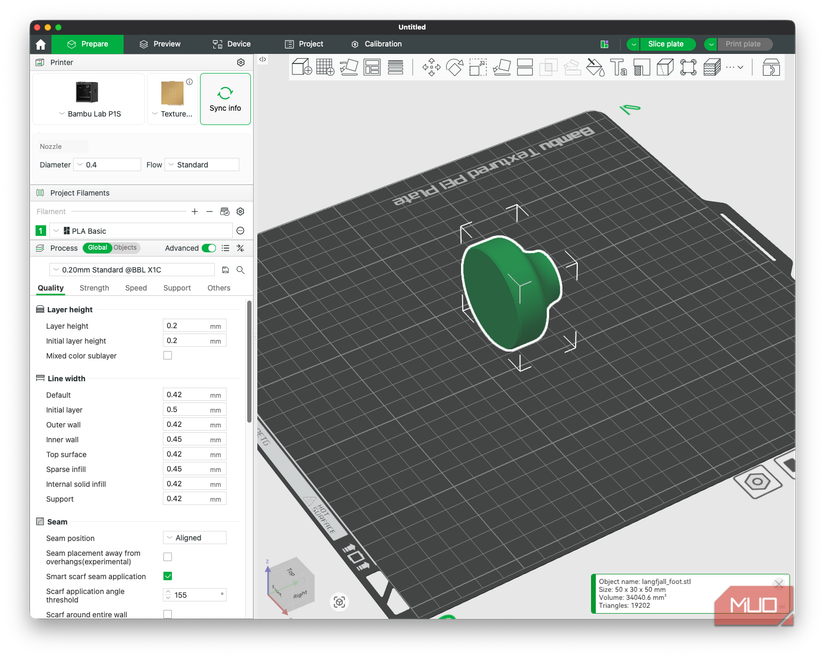Click the Sync info button
Viewport: 825px width, 658px height.
coord(225,99)
